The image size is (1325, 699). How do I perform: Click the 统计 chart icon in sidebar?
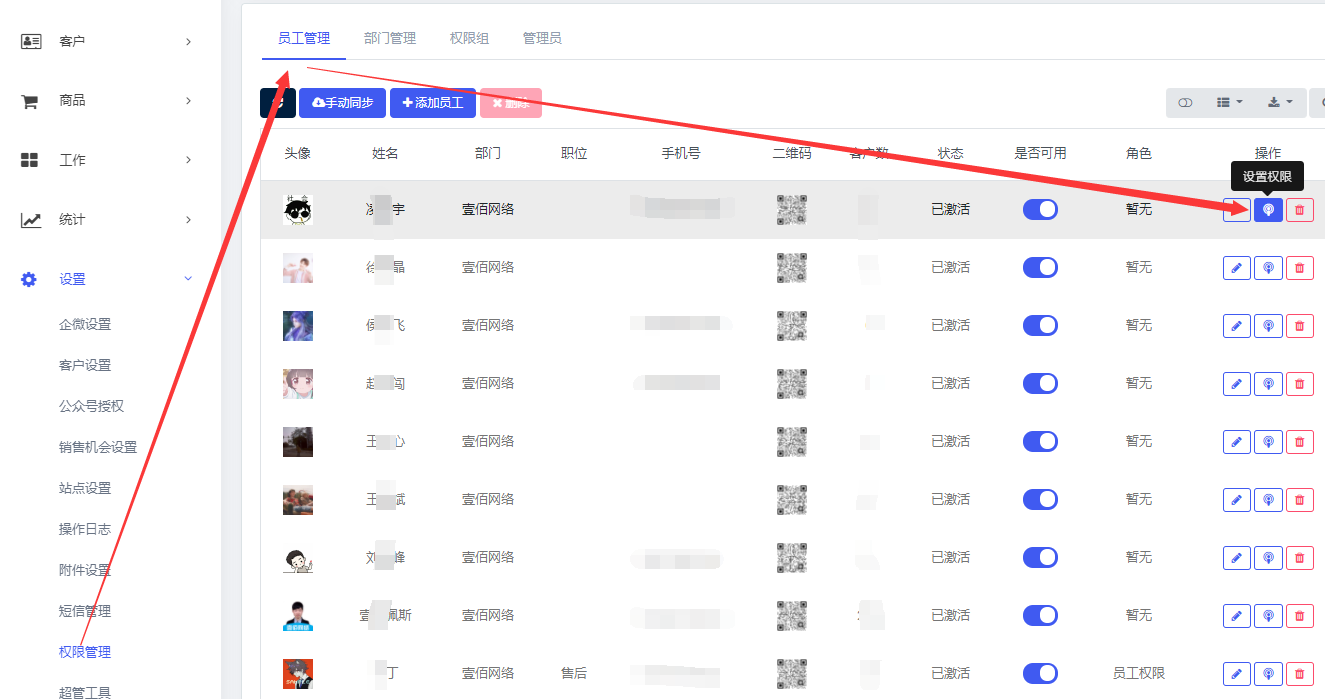pos(30,220)
